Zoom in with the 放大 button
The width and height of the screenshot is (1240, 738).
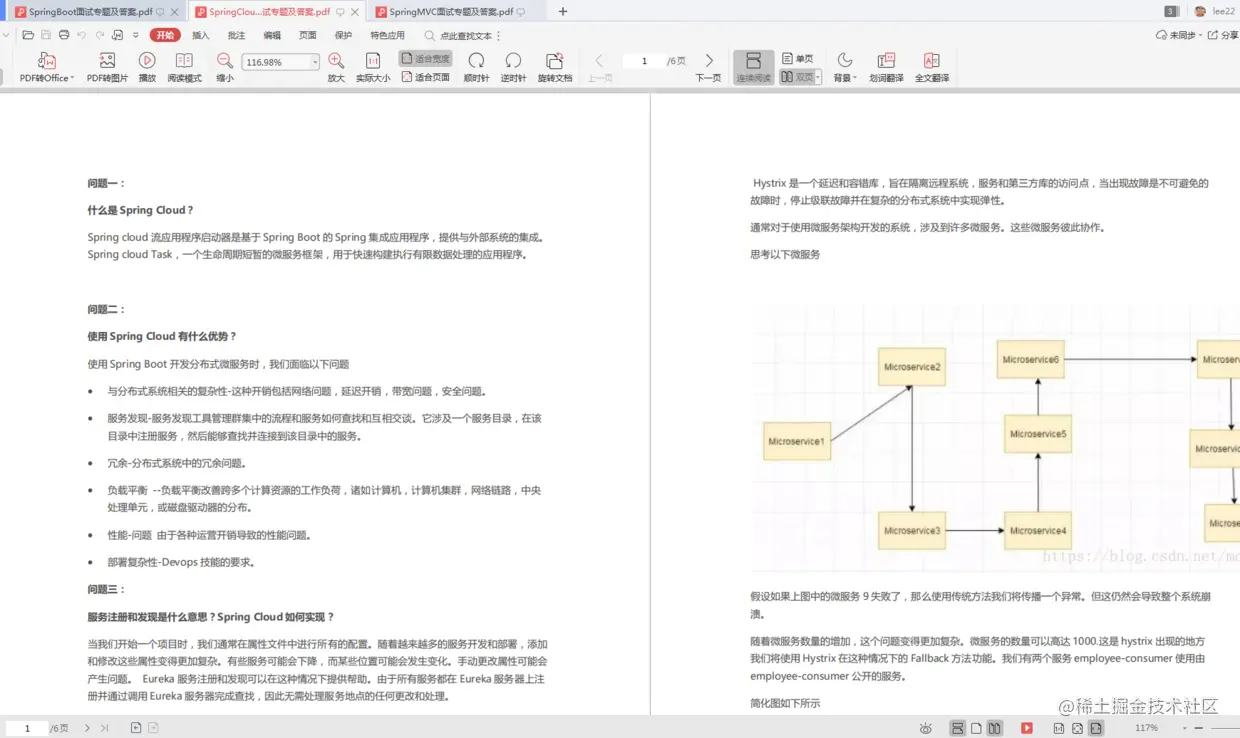point(336,67)
